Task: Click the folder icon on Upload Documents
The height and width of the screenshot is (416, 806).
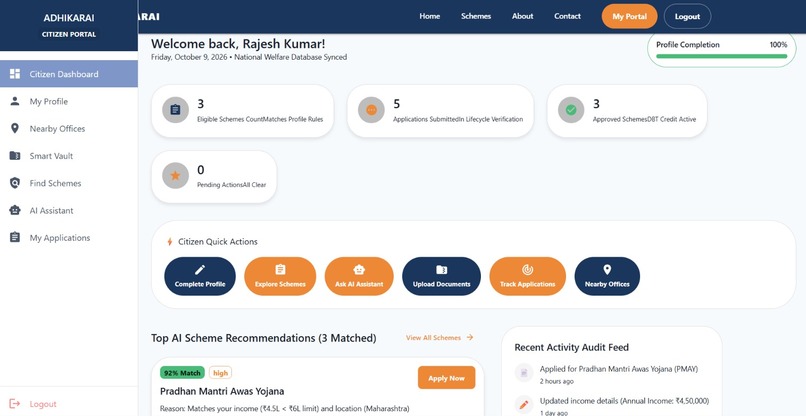Action: [442, 270]
